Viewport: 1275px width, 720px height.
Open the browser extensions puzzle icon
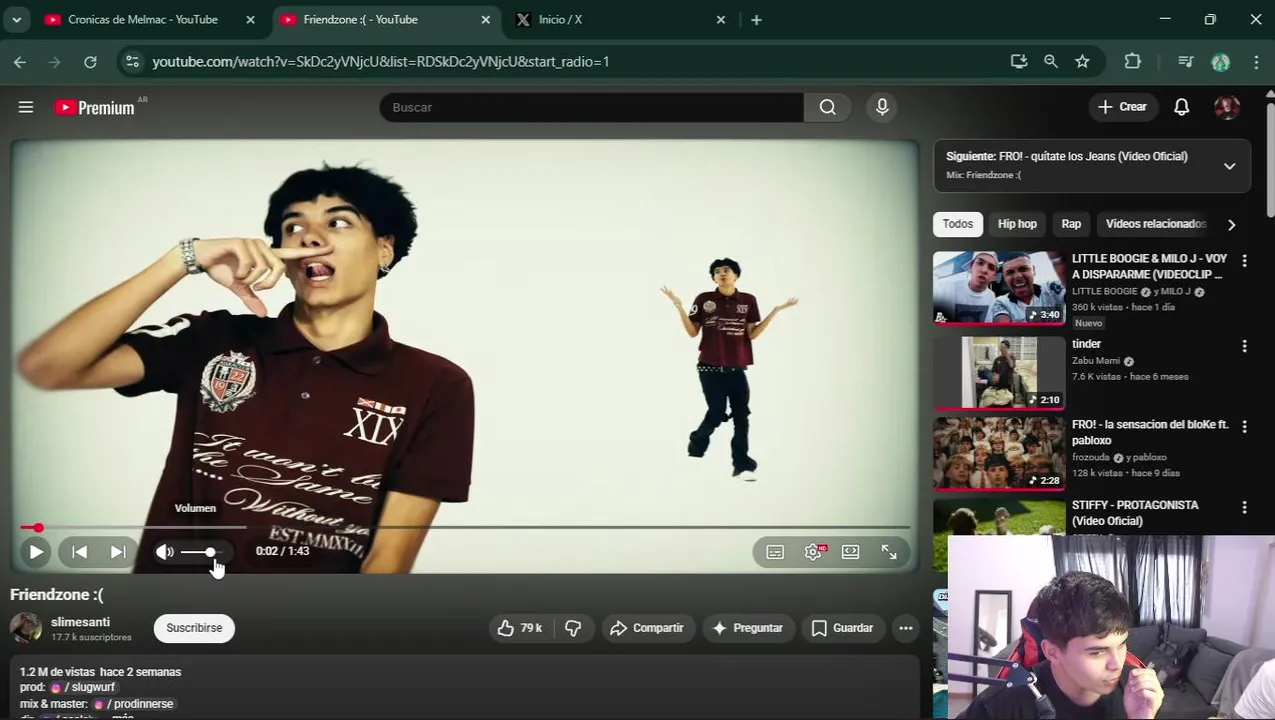click(x=1133, y=62)
